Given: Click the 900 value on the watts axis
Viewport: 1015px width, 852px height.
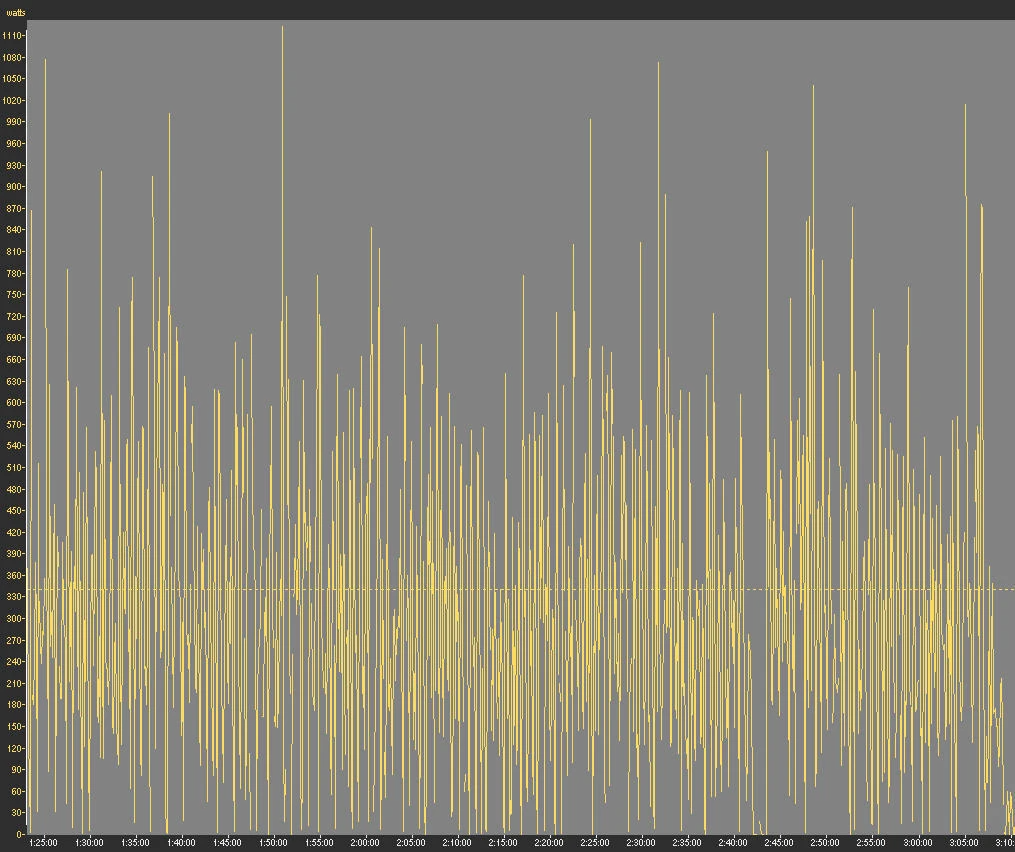Looking at the screenshot, I should point(14,187).
